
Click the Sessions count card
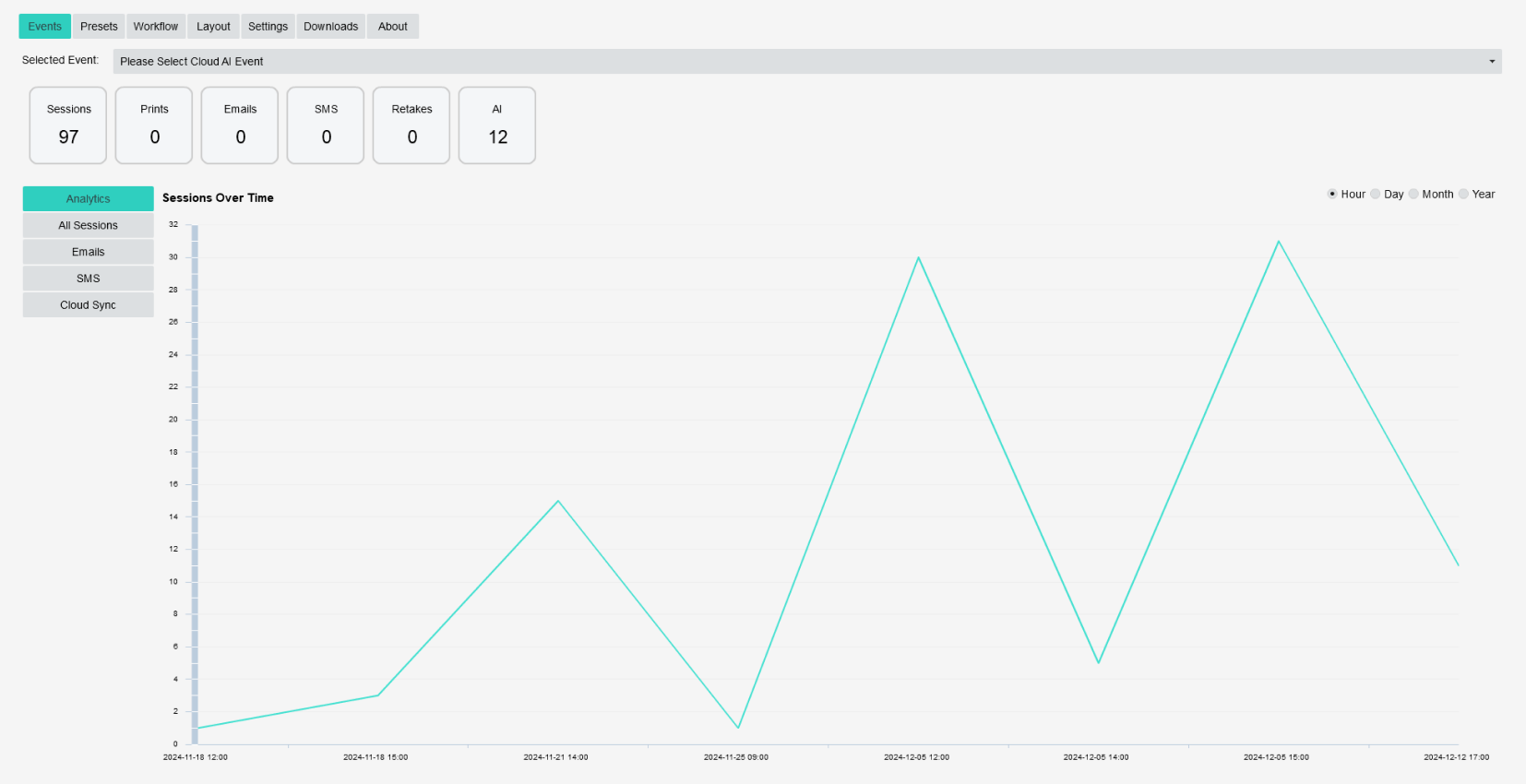pos(68,125)
